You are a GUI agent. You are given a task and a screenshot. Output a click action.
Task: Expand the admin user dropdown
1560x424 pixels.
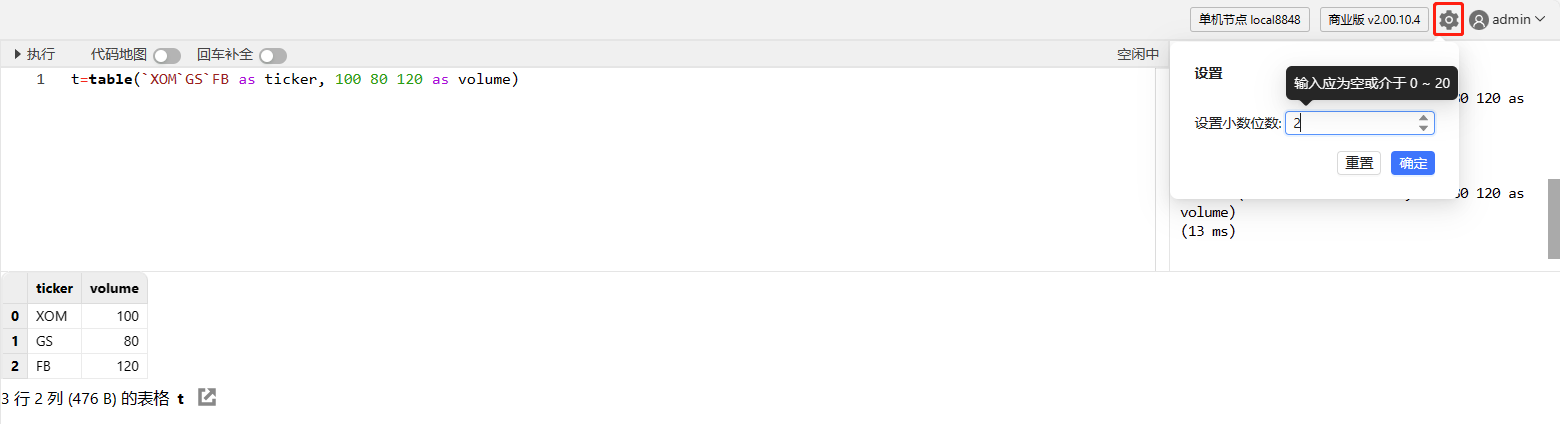point(1539,20)
